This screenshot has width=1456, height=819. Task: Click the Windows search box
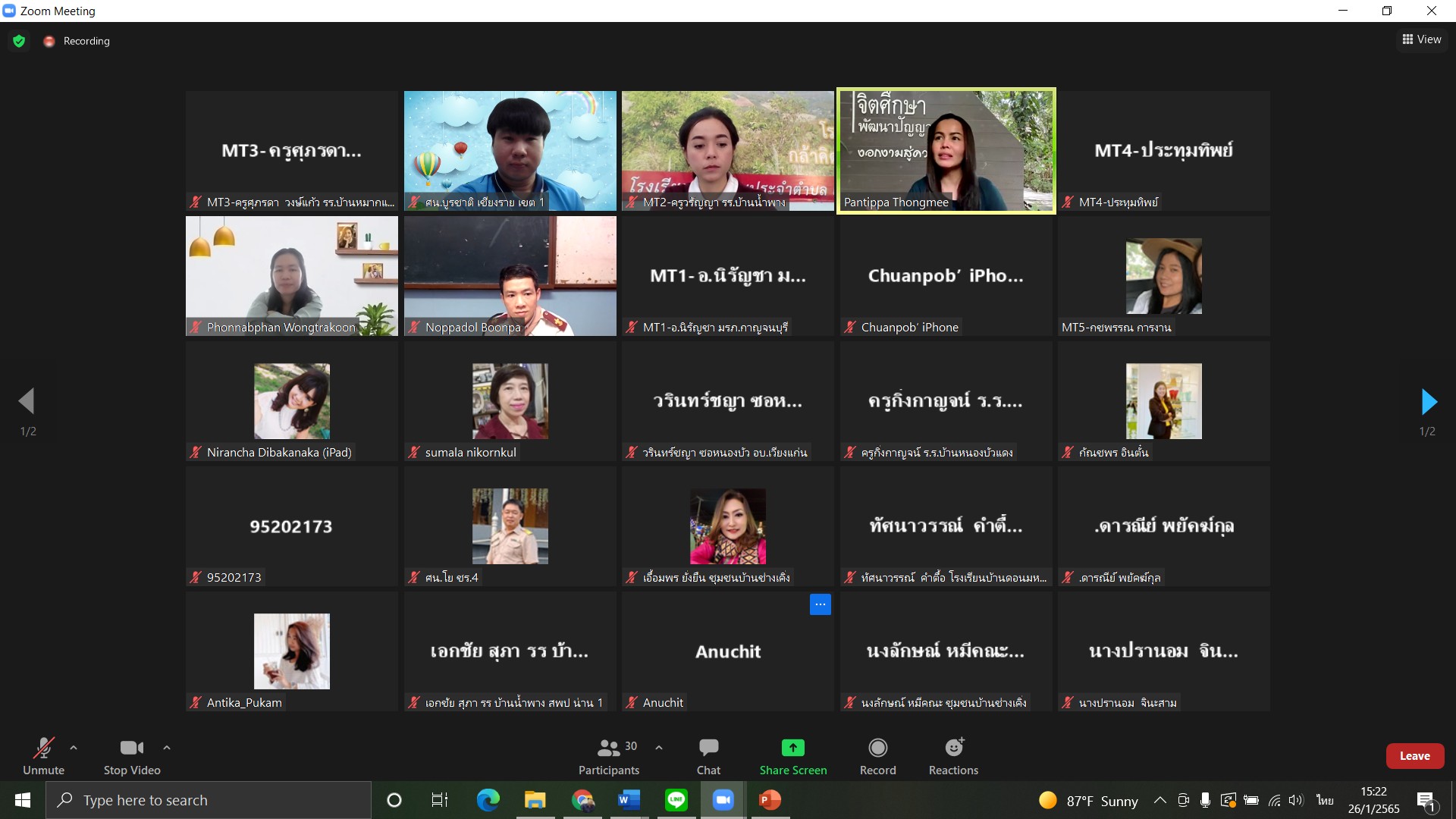click(209, 800)
